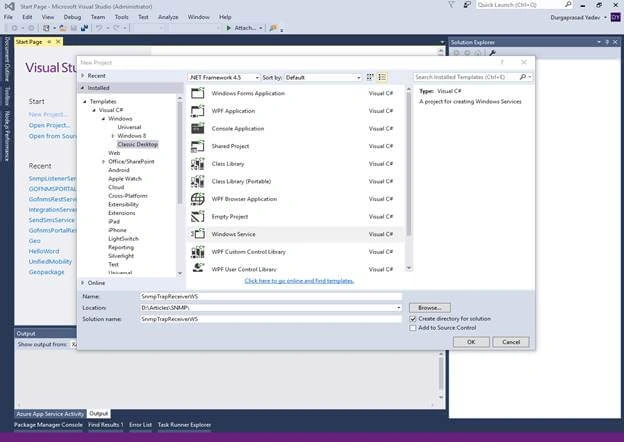Select Android in the template tree
The width and height of the screenshot is (624, 442).
pos(119,170)
